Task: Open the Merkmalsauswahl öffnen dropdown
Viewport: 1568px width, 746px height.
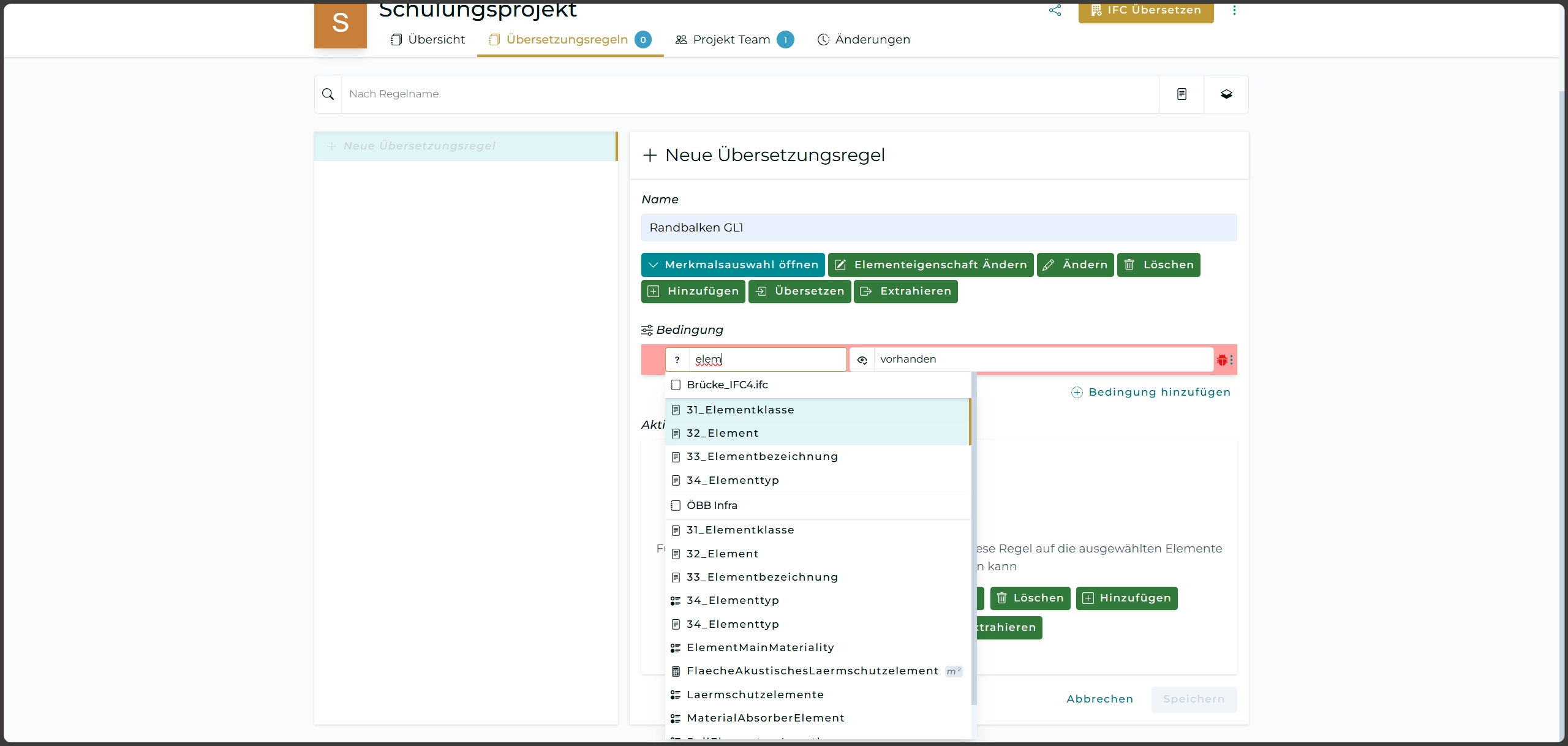Action: coord(733,265)
